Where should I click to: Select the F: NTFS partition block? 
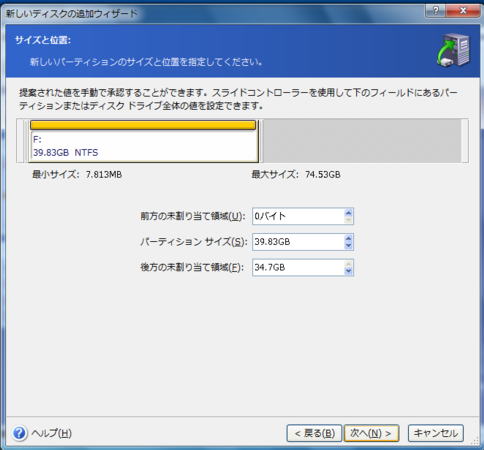pyautogui.click(x=143, y=141)
